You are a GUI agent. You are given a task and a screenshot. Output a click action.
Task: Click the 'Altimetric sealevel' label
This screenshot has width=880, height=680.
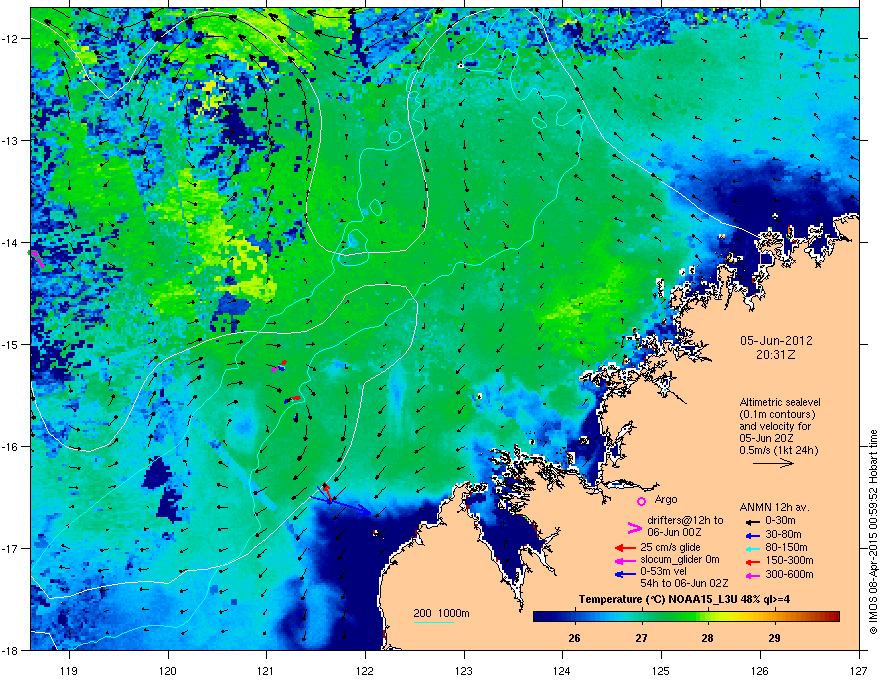tap(780, 402)
